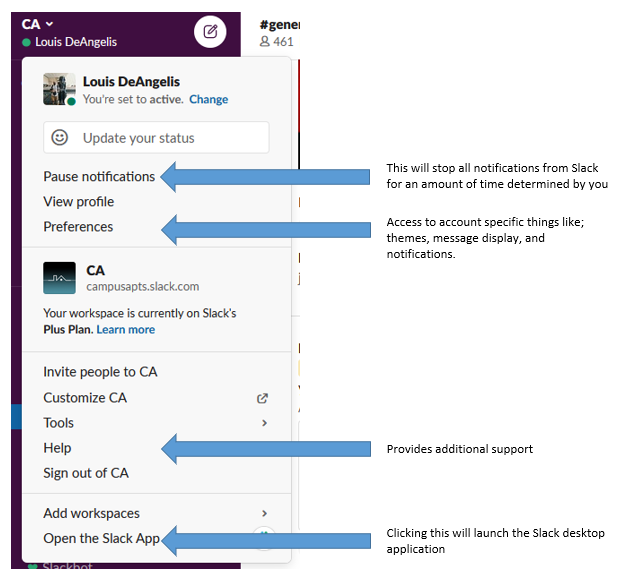This screenshot has height=582, width=618.
Task: Expand the CA workspace dropdown chevron
Action: click(x=49, y=24)
